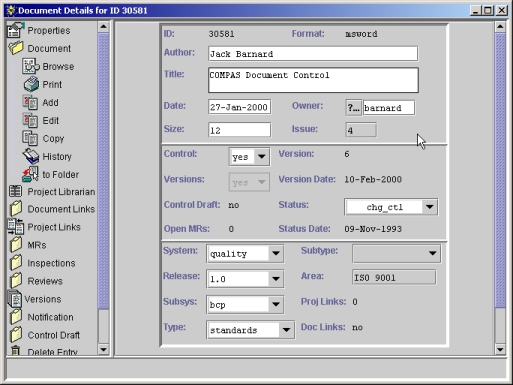Expand the empty Subtype dropdown
This screenshot has height=385, width=513.
396,253
